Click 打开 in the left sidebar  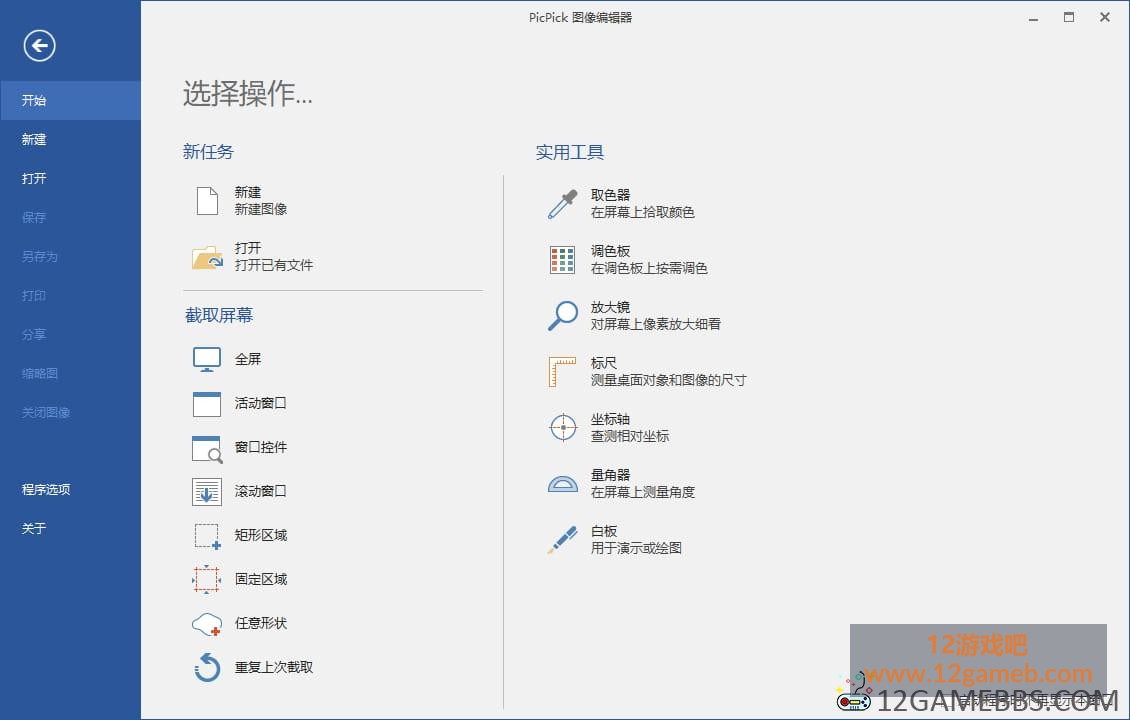click(71, 178)
